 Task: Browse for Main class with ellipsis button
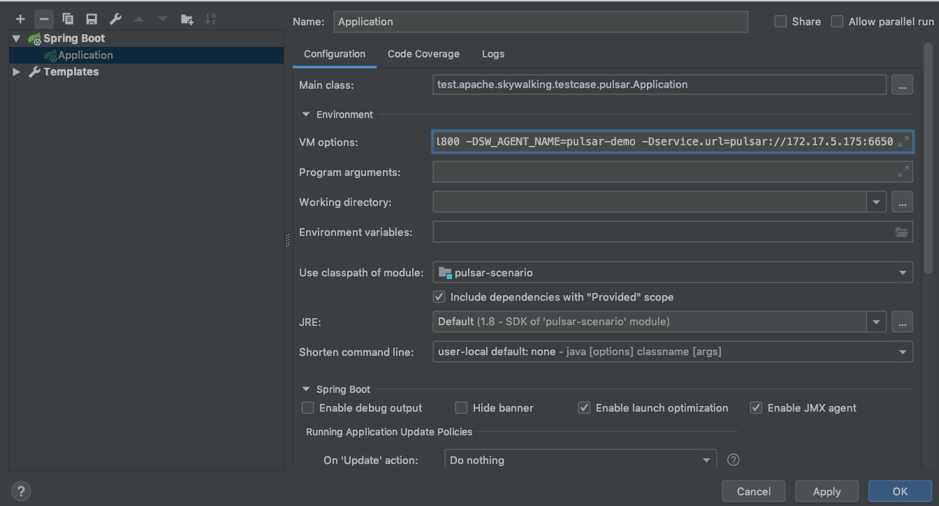pyautogui.click(x=902, y=85)
